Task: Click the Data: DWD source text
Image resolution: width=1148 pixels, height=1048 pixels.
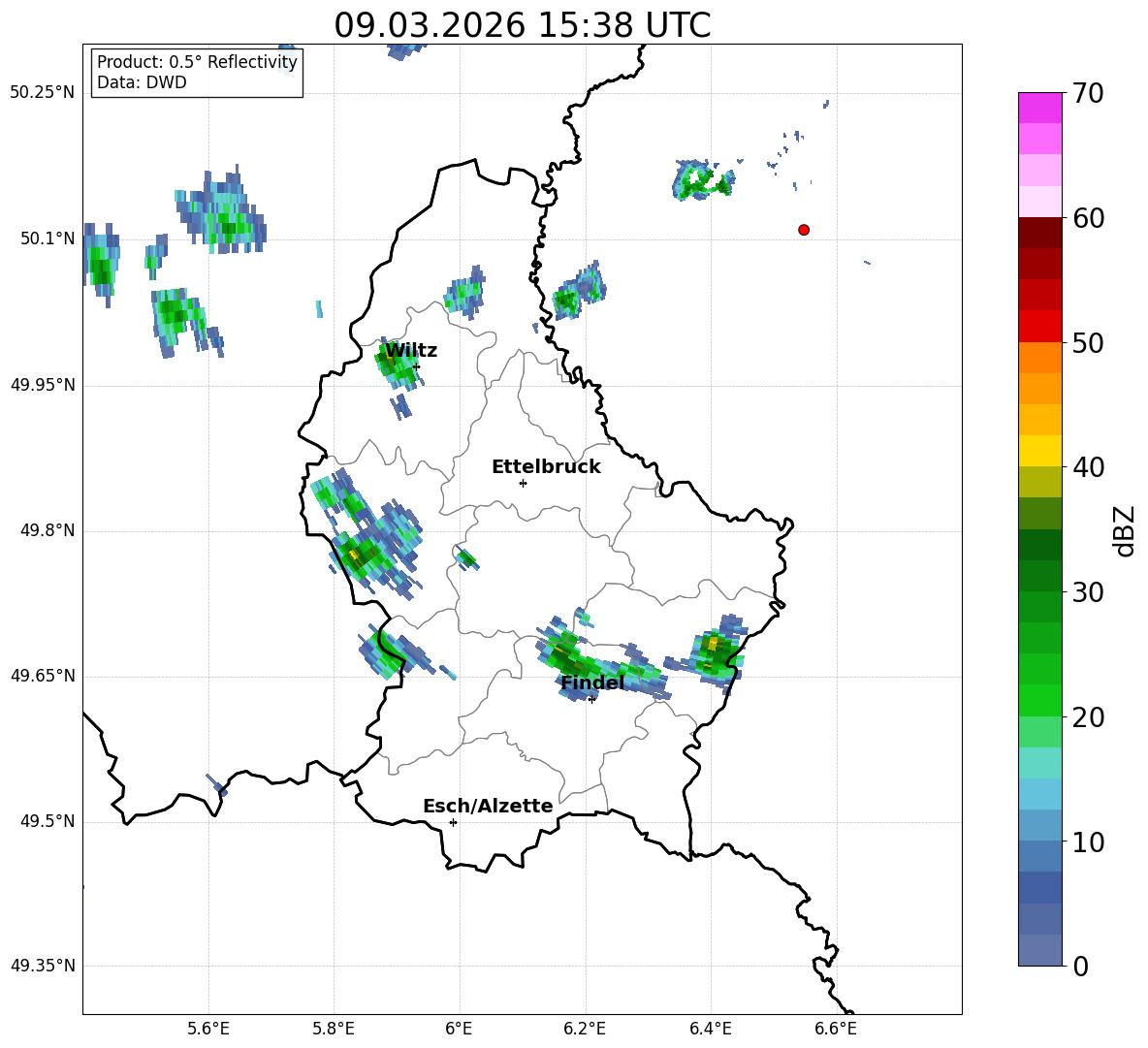Action: pyautogui.click(x=142, y=82)
